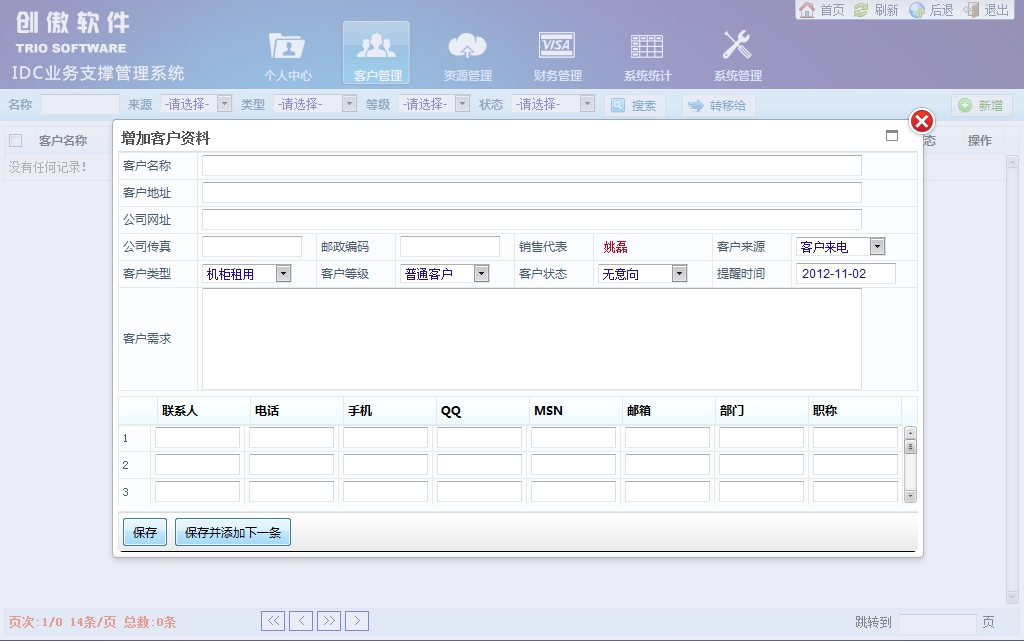Go to first page button <<
Viewport: 1024px width, 641px height.
pyautogui.click(x=273, y=621)
